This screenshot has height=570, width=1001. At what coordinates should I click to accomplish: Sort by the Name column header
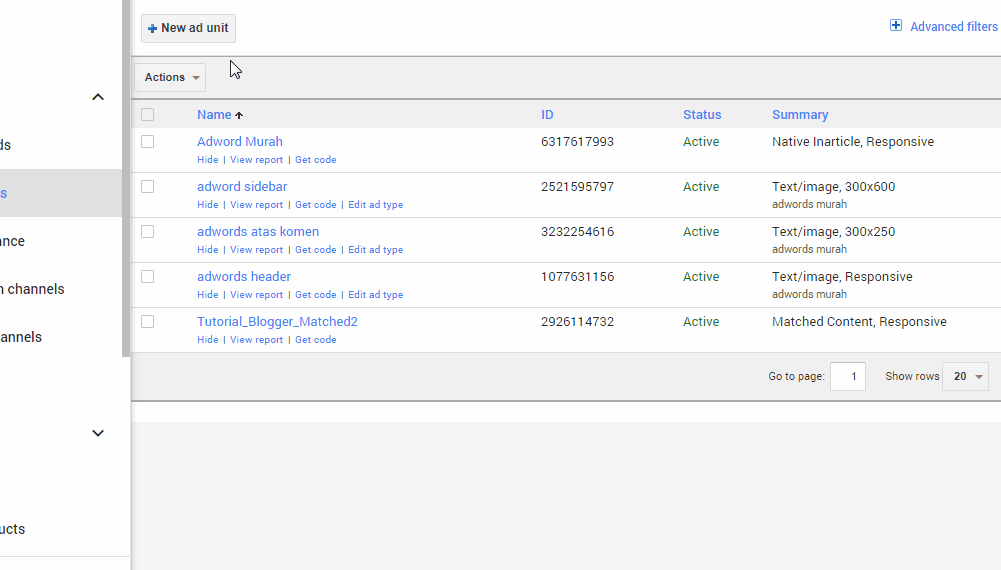click(214, 115)
